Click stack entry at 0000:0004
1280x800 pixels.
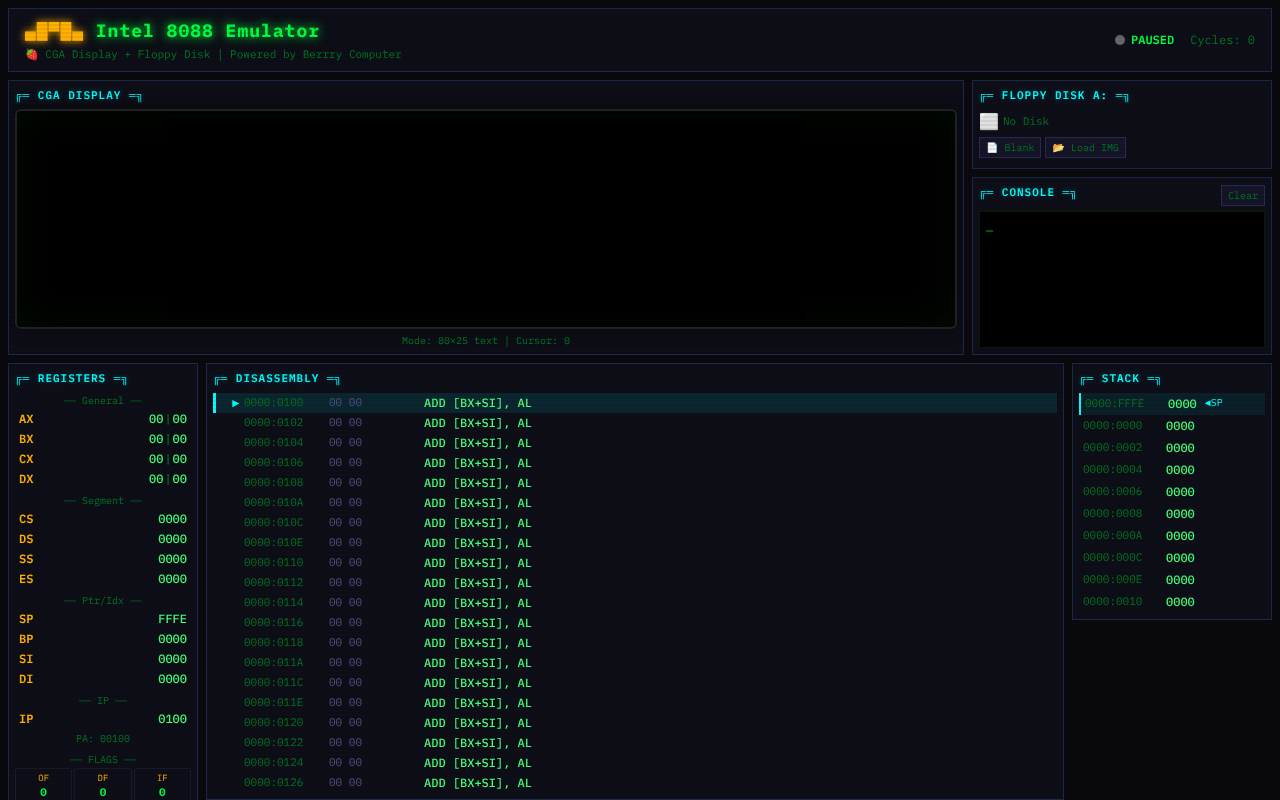point(1172,470)
